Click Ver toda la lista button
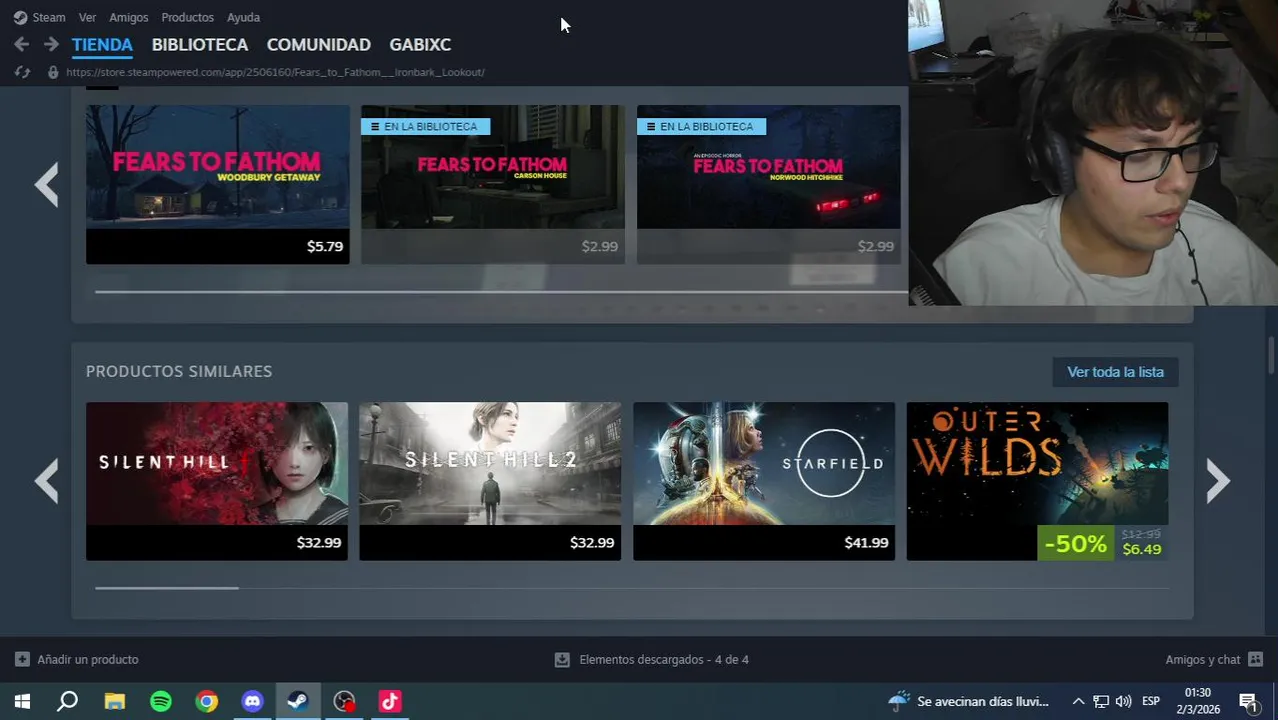Viewport: 1278px width, 720px height. click(x=1115, y=372)
